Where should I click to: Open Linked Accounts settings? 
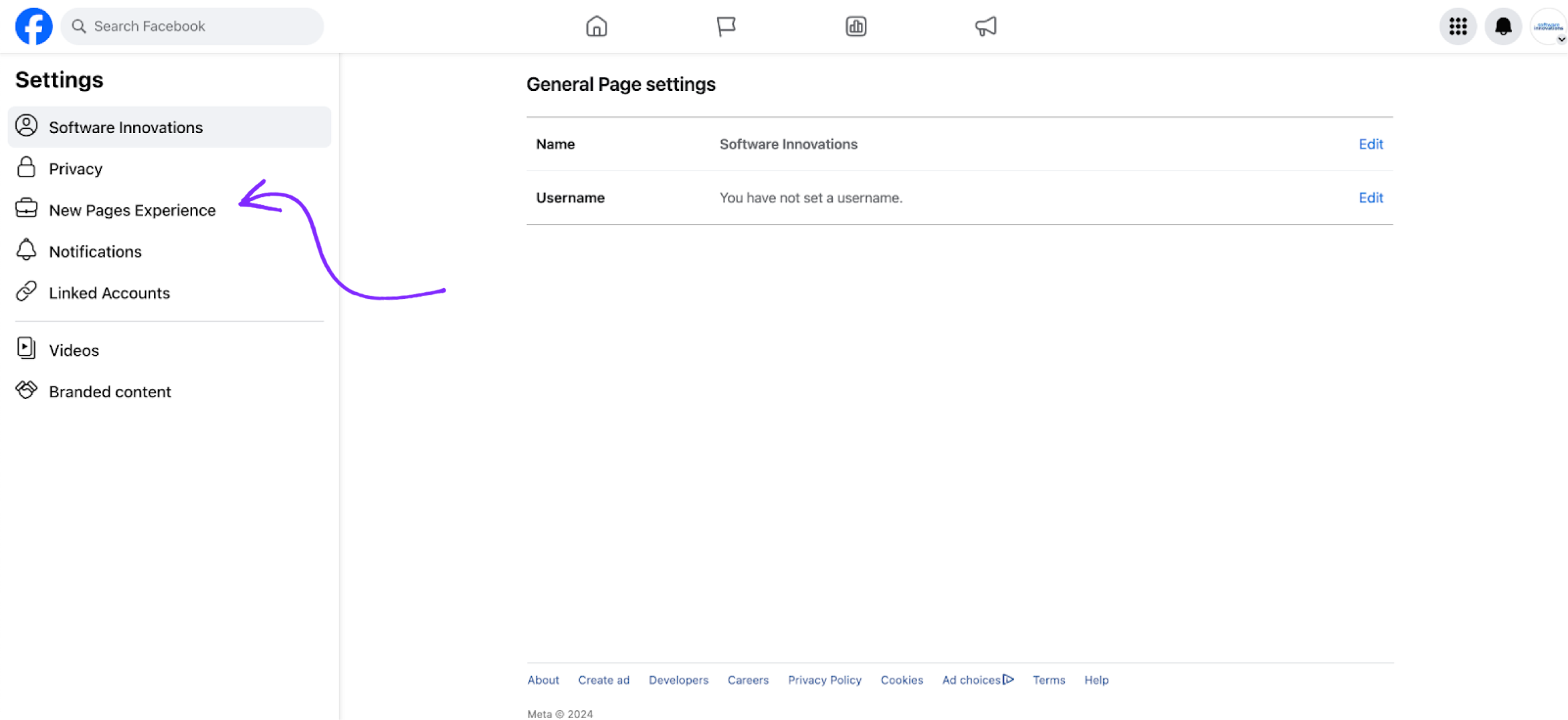click(x=169, y=293)
